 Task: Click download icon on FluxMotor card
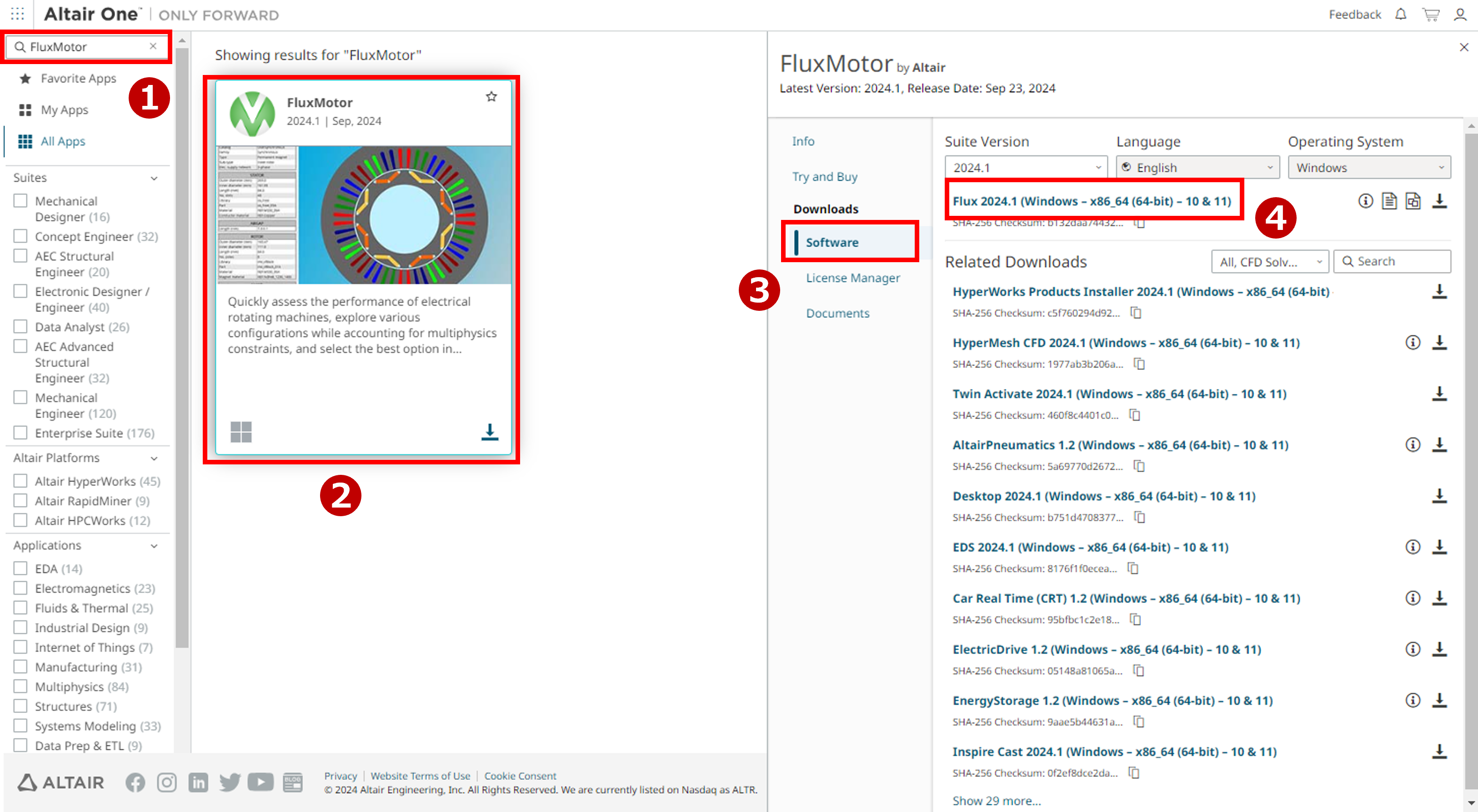(490, 432)
